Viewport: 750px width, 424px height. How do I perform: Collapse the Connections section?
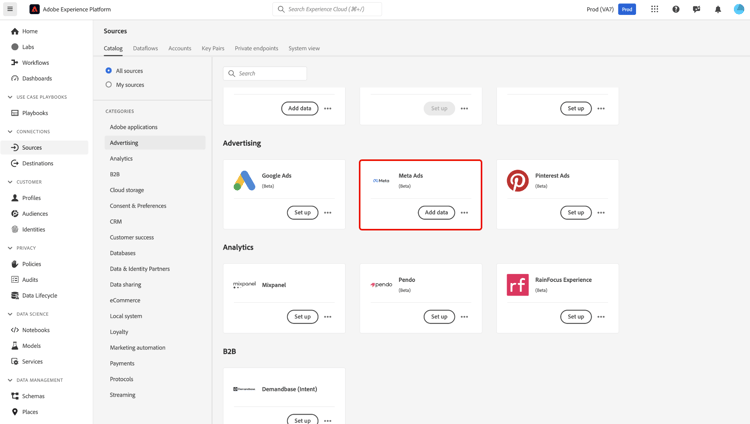pyautogui.click(x=10, y=132)
